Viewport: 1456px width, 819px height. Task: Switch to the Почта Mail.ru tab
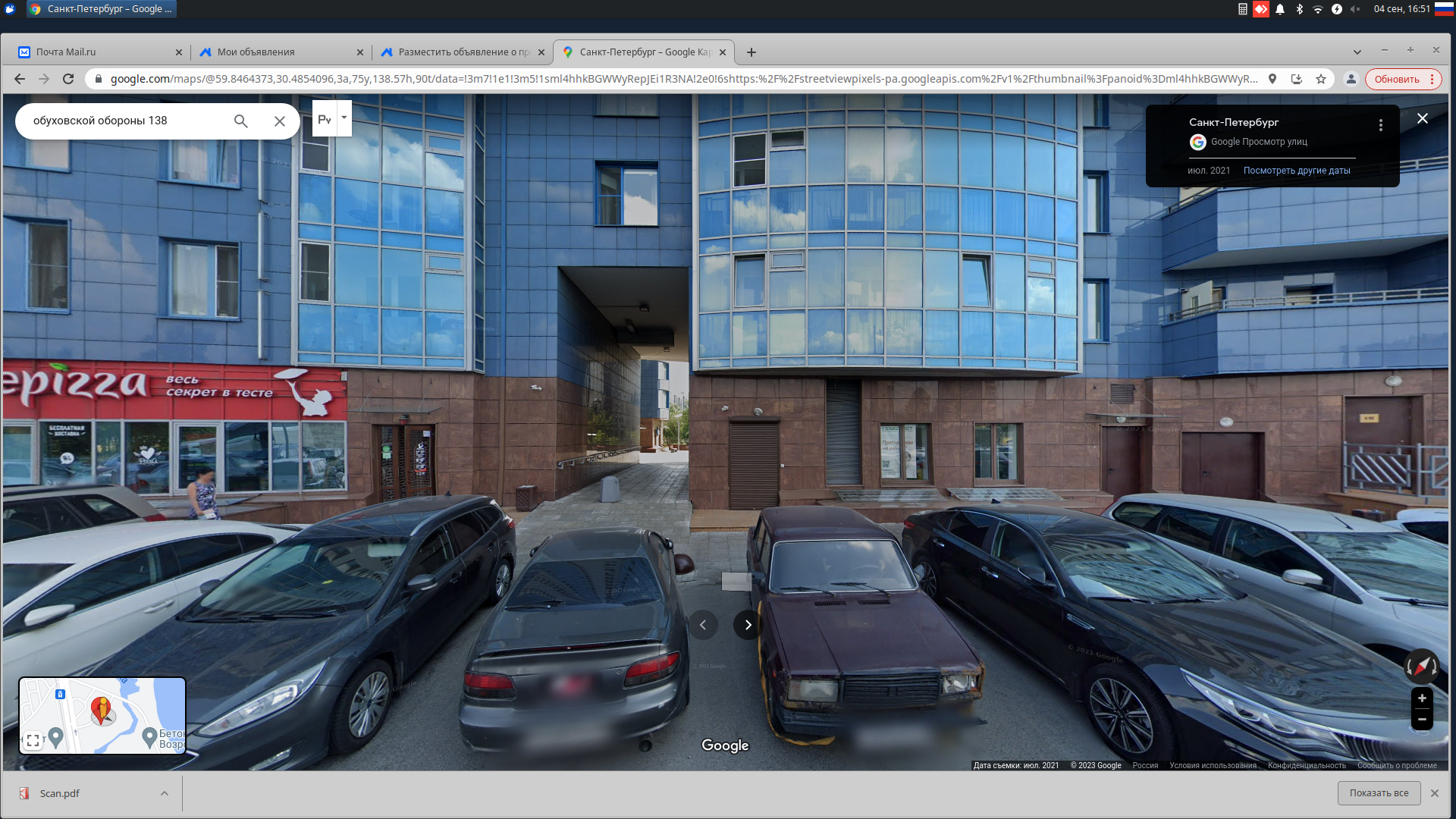(66, 52)
